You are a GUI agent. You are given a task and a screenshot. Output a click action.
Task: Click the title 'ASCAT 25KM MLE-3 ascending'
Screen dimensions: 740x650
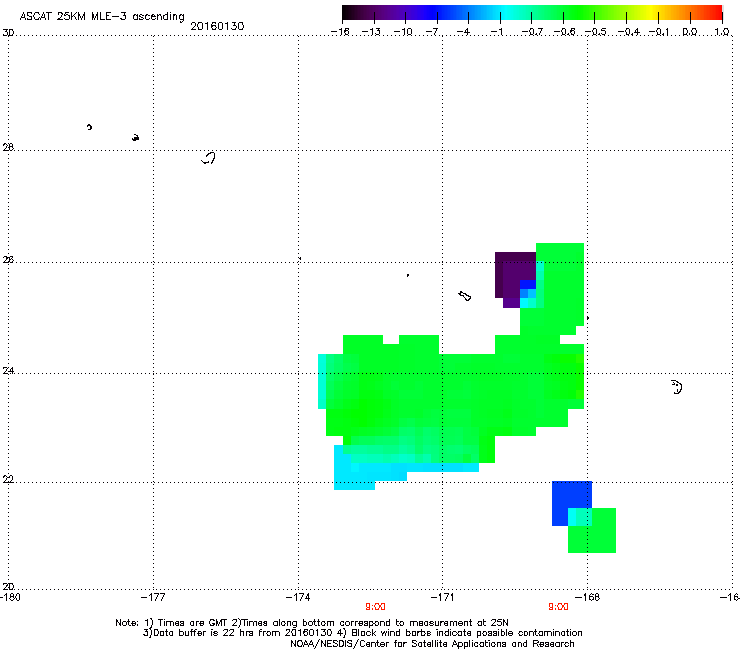click(102, 17)
